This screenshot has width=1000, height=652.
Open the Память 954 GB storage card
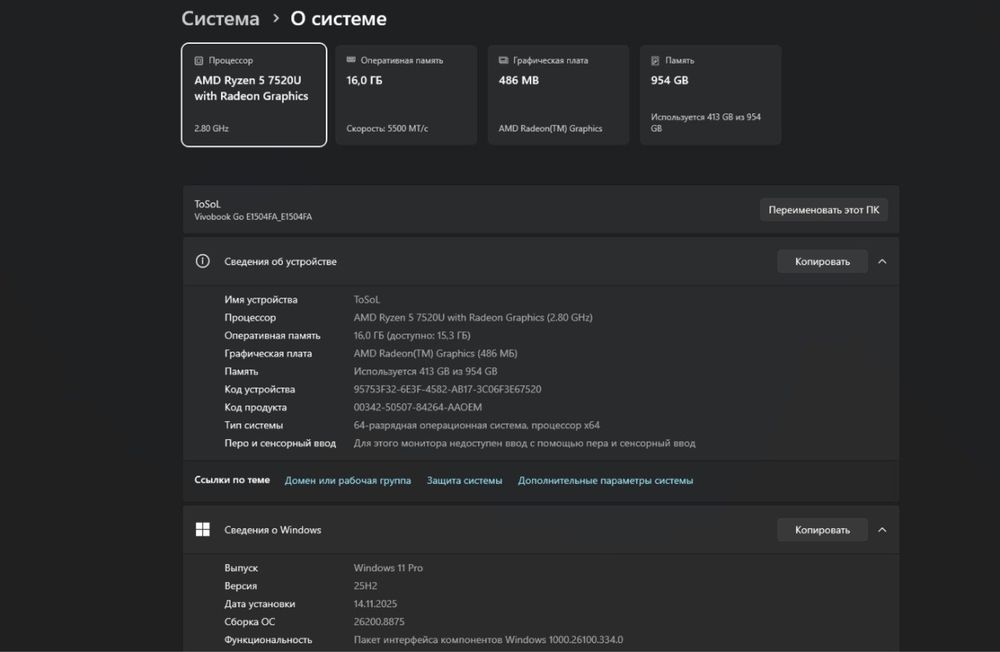(710, 94)
